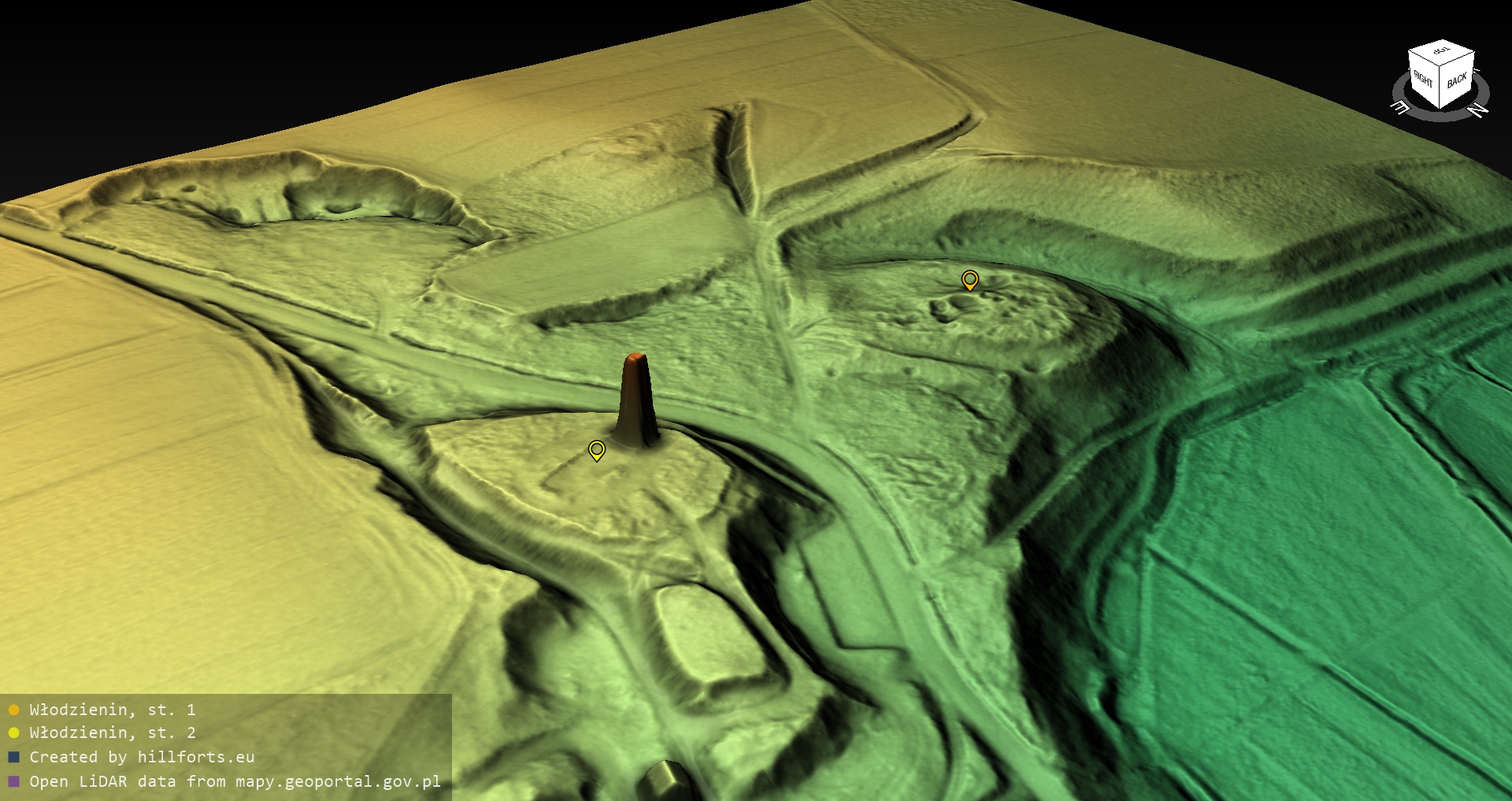
Task: Follow the Created by hillforts.eu link
Action: point(142,757)
